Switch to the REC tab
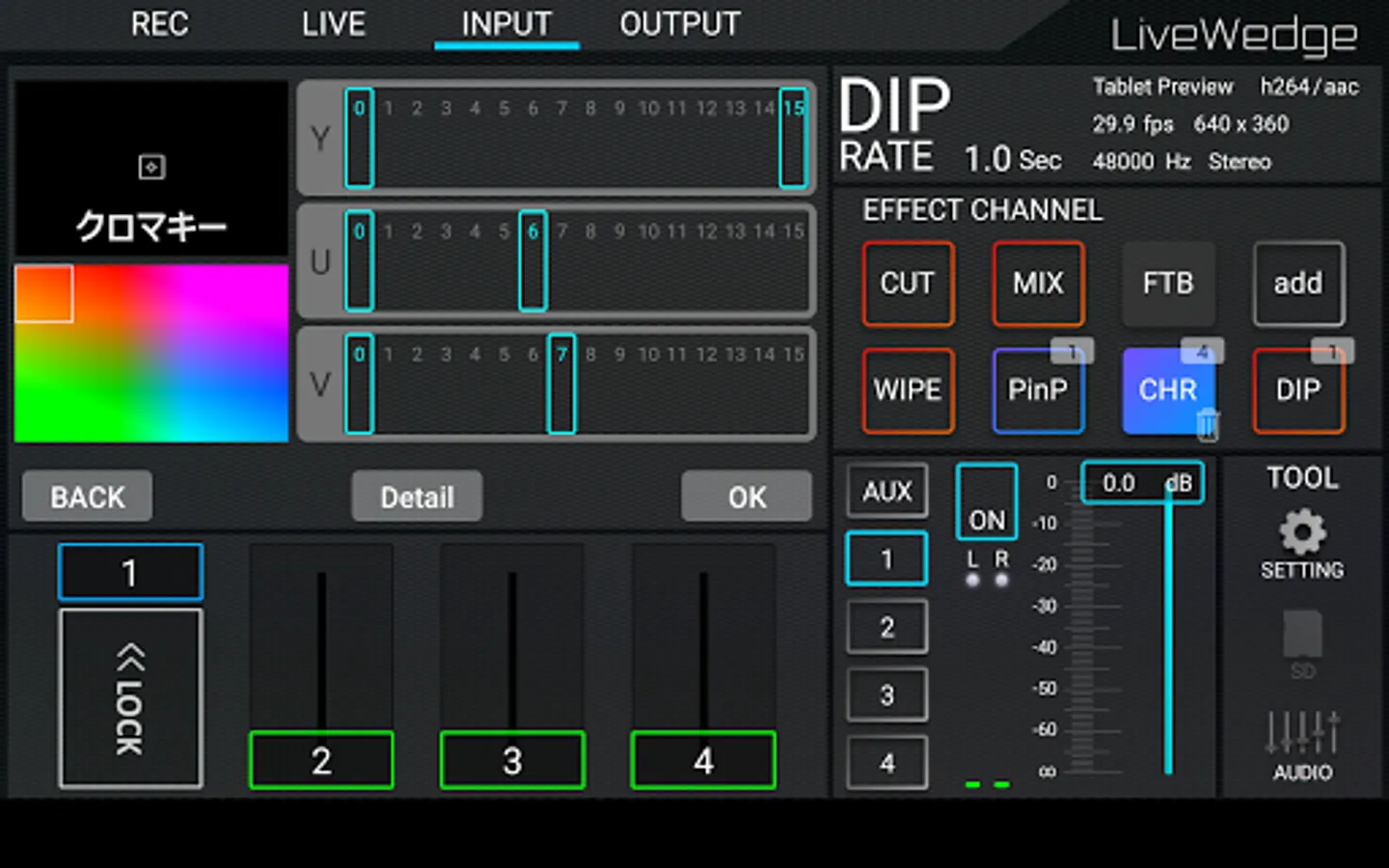 tap(160, 24)
